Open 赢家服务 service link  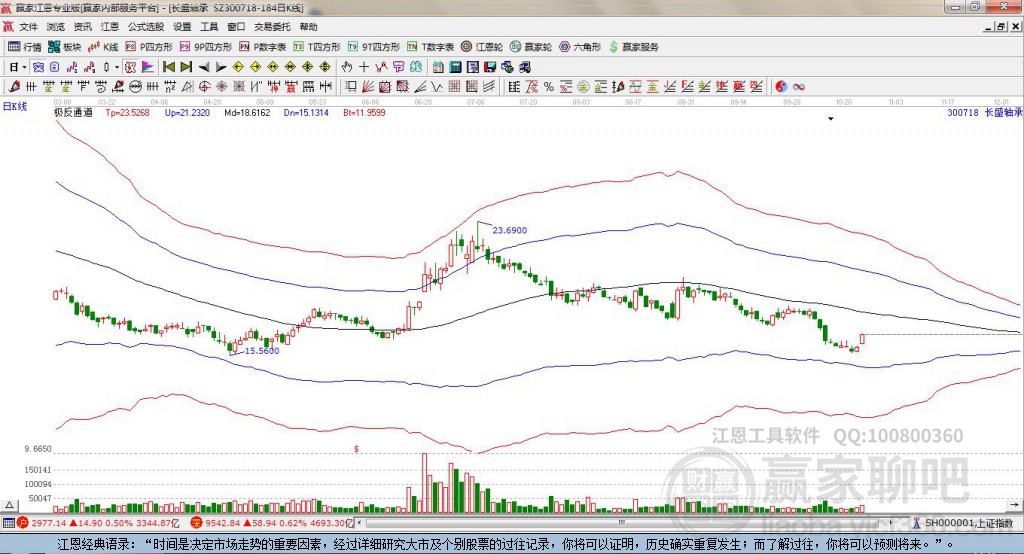click(x=633, y=47)
